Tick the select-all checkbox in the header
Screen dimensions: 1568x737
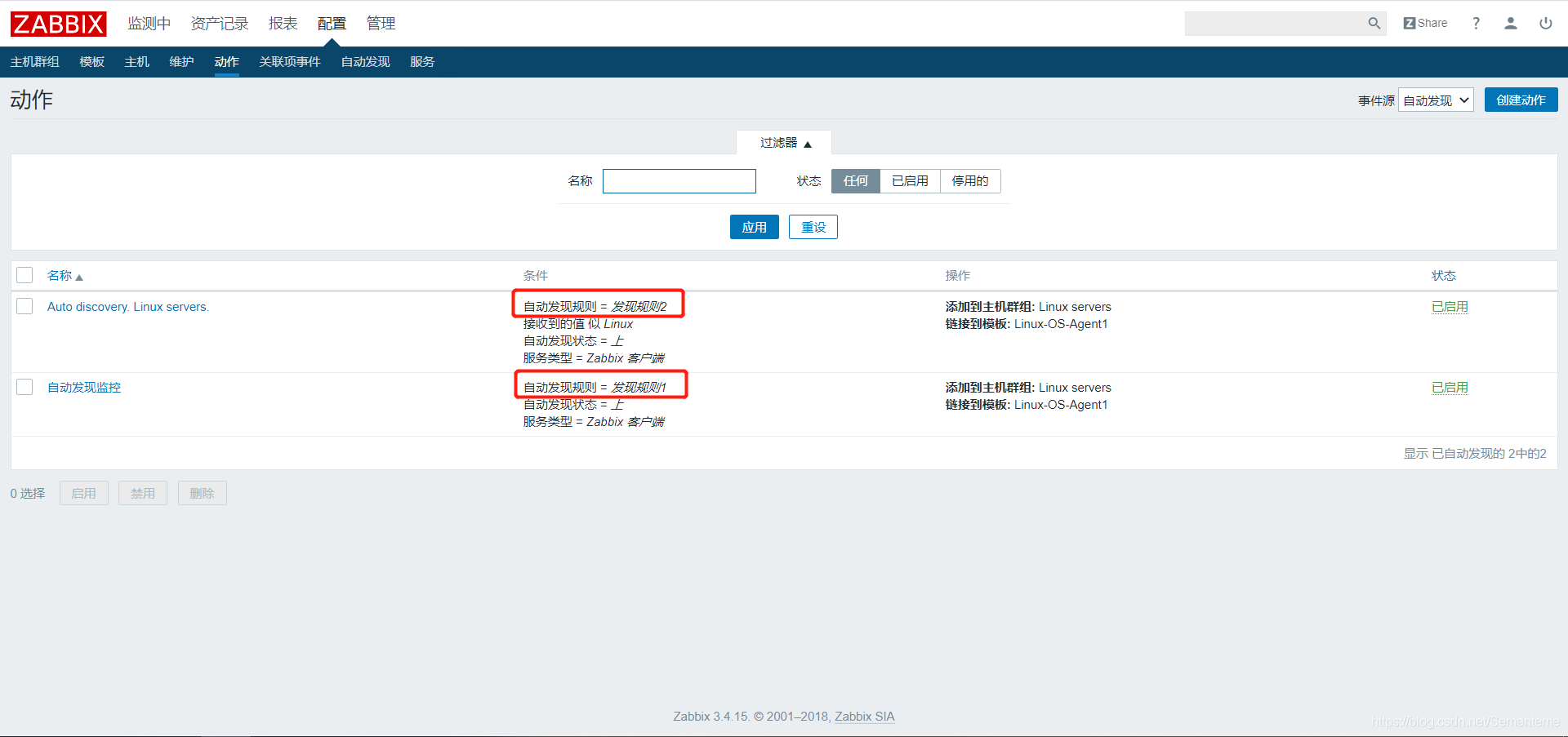pos(24,275)
